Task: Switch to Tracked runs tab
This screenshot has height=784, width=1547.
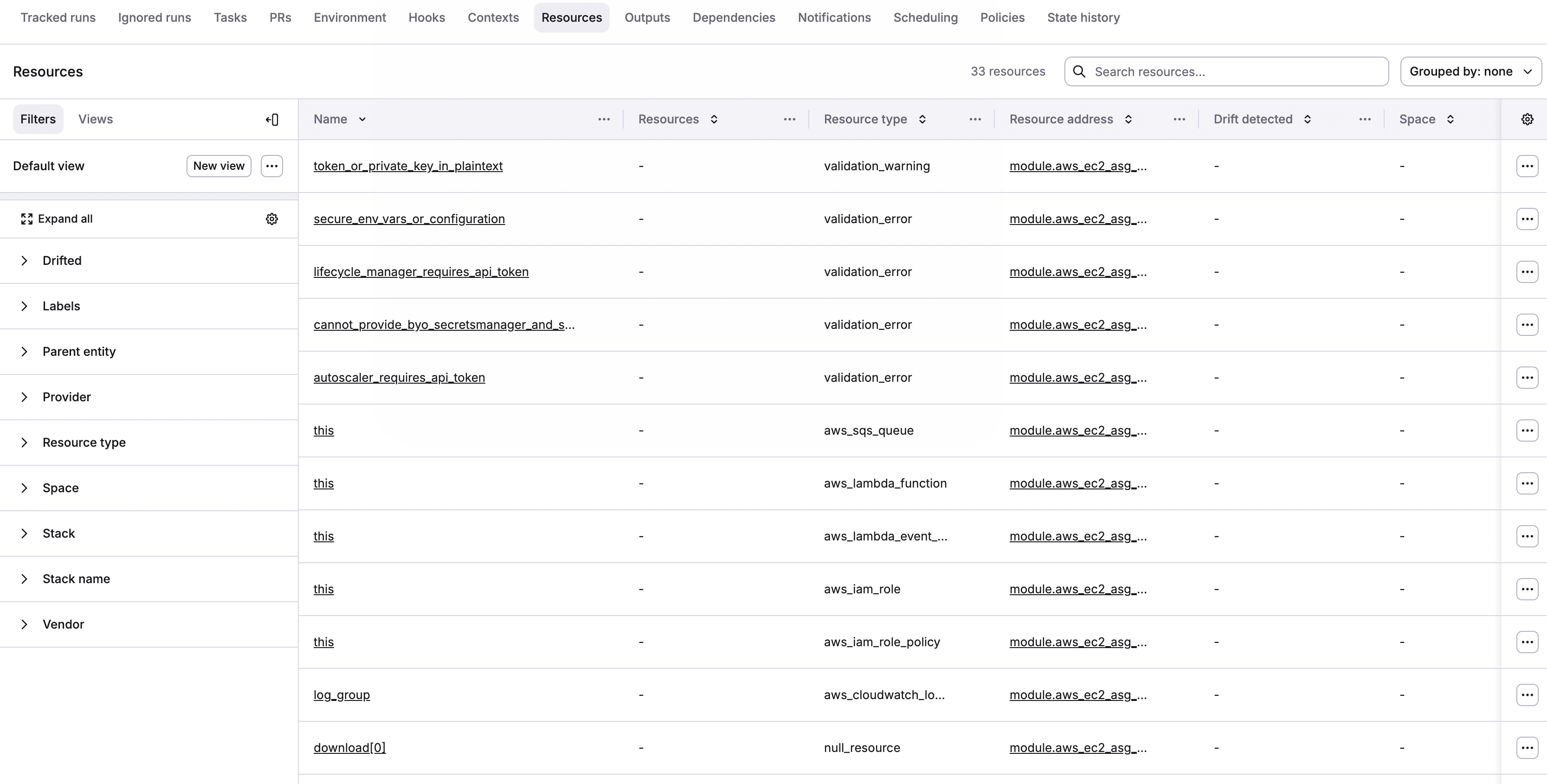Action: pos(58,18)
